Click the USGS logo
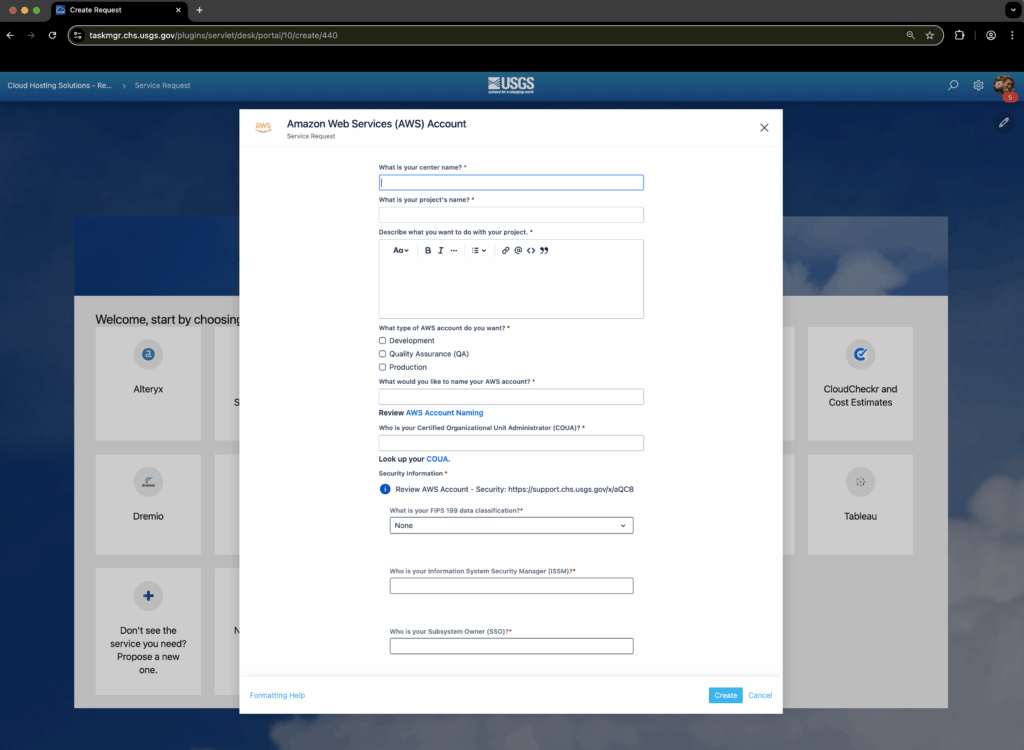1024x750 pixels. [x=511, y=85]
